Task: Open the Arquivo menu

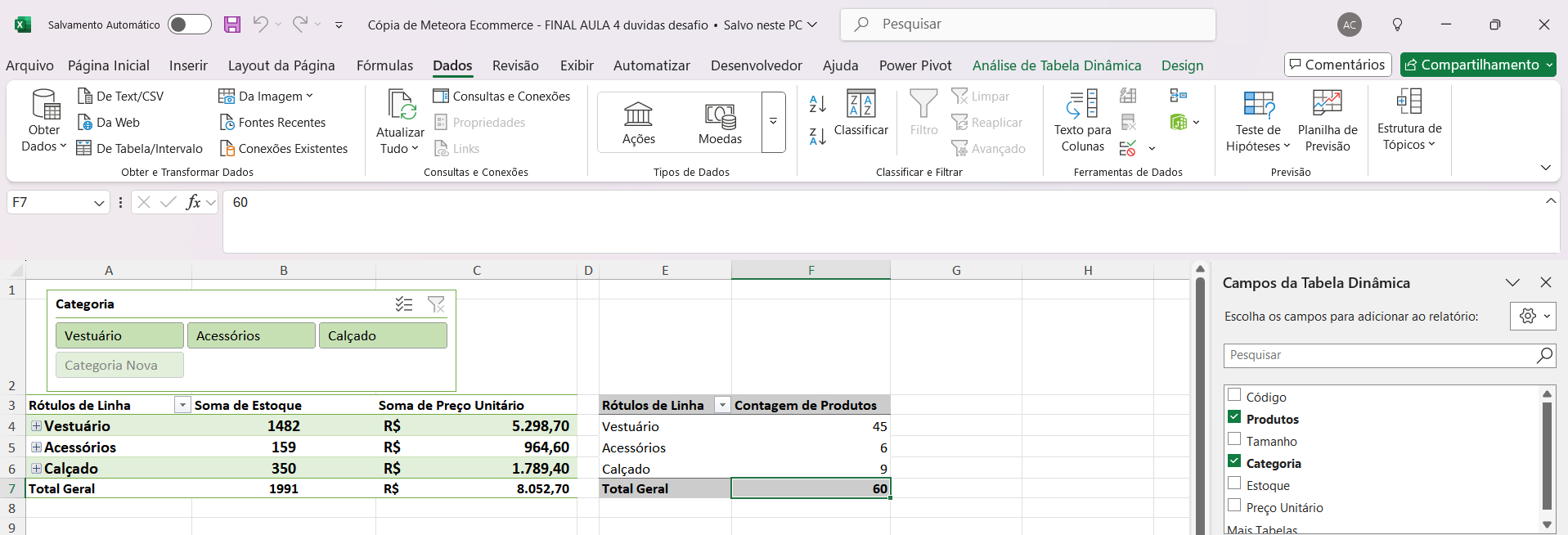Action: [x=29, y=65]
